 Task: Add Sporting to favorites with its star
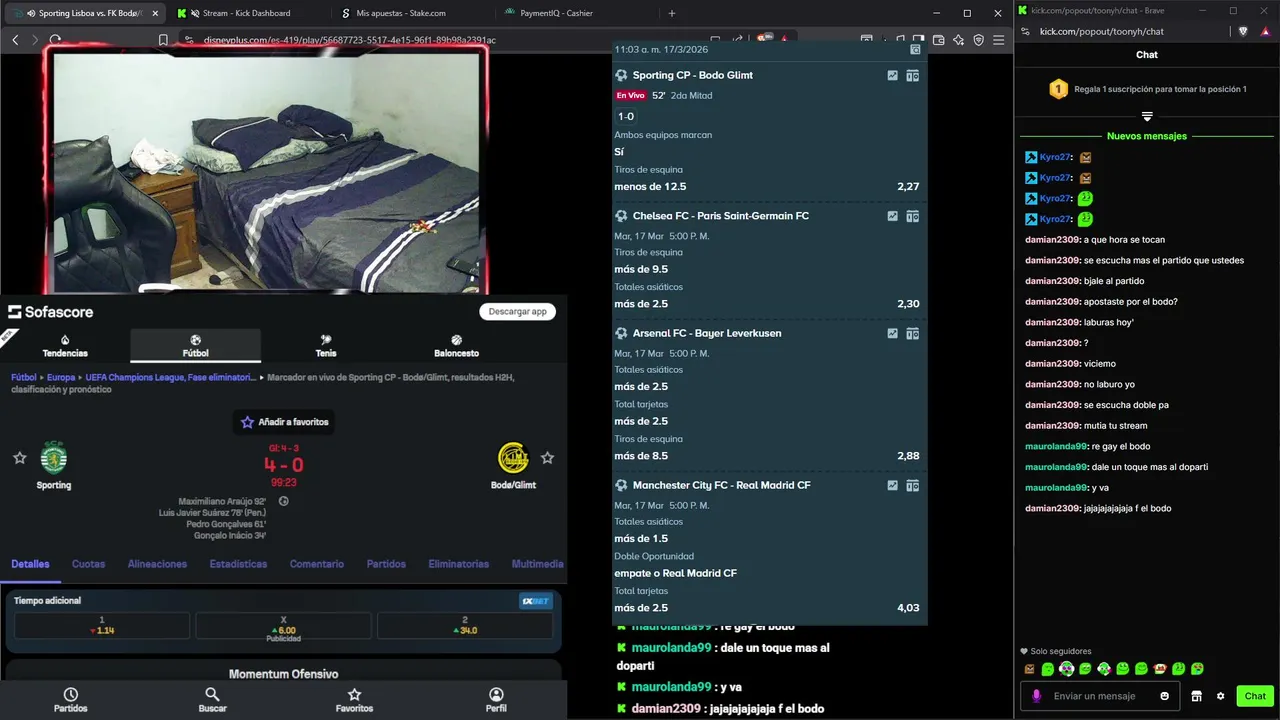19,458
